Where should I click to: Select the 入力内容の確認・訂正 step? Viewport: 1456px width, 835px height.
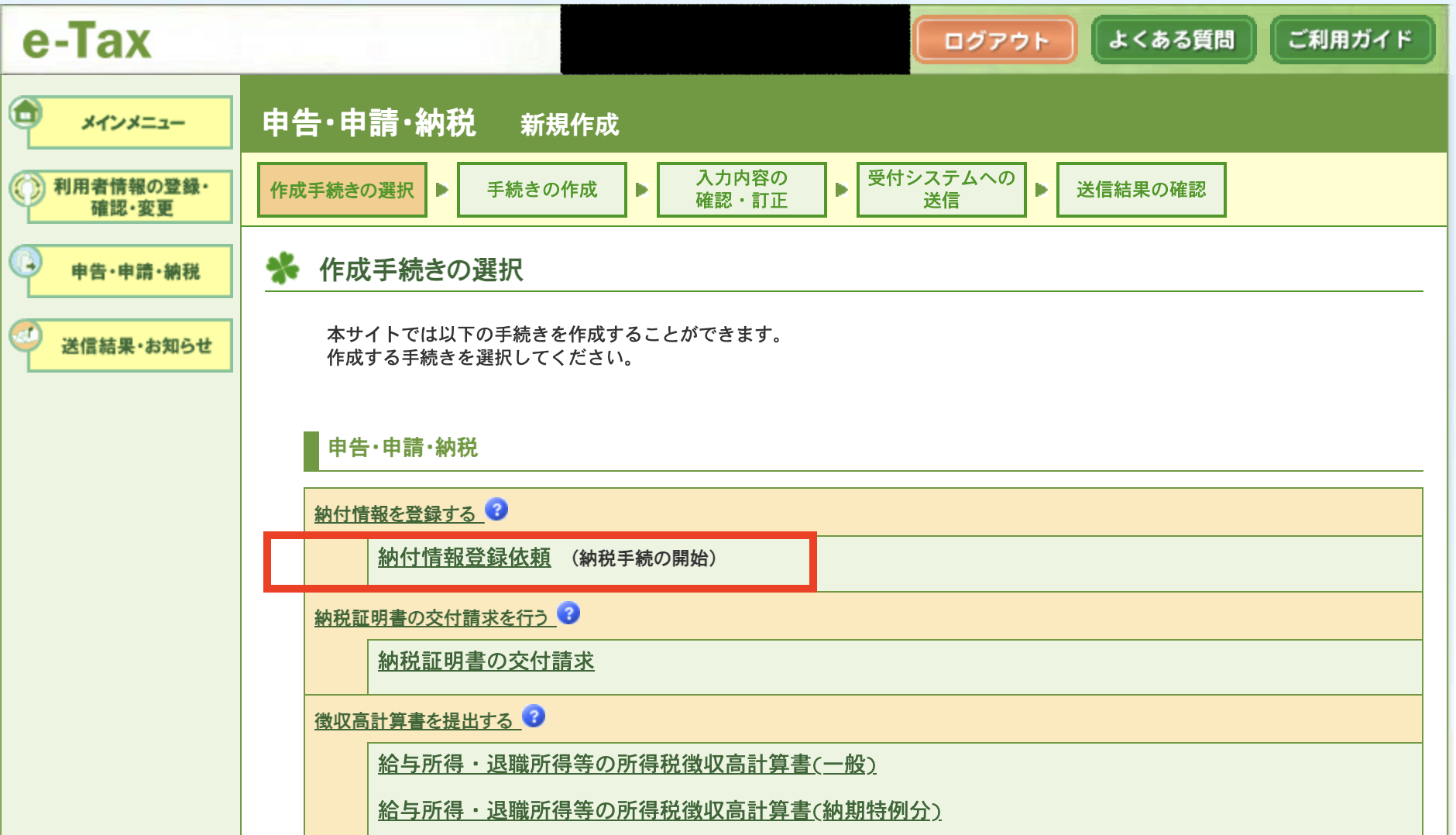(x=742, y=190)
